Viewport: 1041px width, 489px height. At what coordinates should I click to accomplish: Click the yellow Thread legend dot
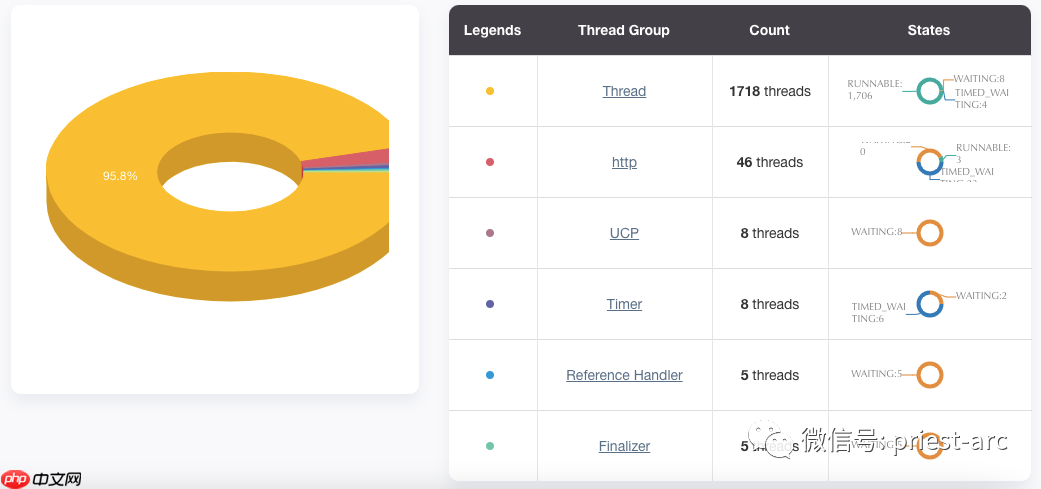point(490,92)
